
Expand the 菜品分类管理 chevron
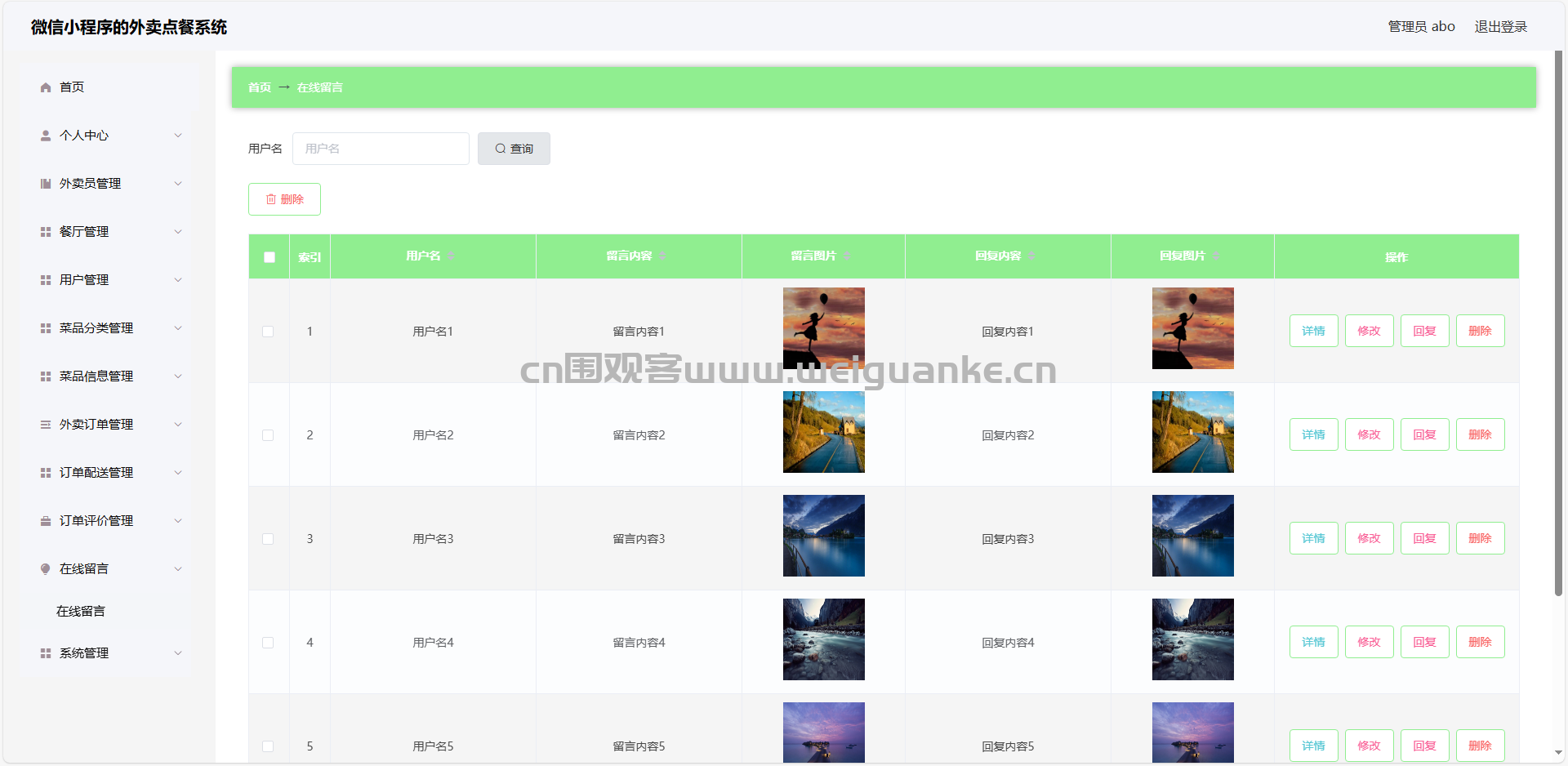178,328
